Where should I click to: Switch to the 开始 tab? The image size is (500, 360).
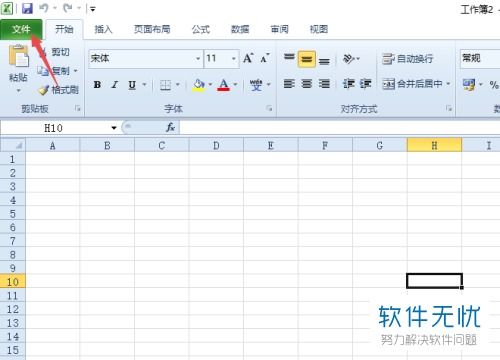click(x=64, y=29)
